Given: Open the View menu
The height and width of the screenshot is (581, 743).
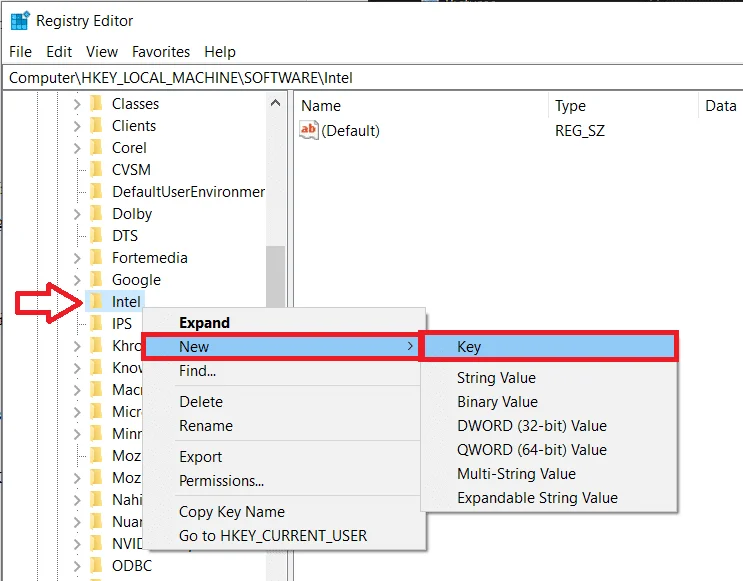Looking at the screenshot, I should [x=102, y=52].
